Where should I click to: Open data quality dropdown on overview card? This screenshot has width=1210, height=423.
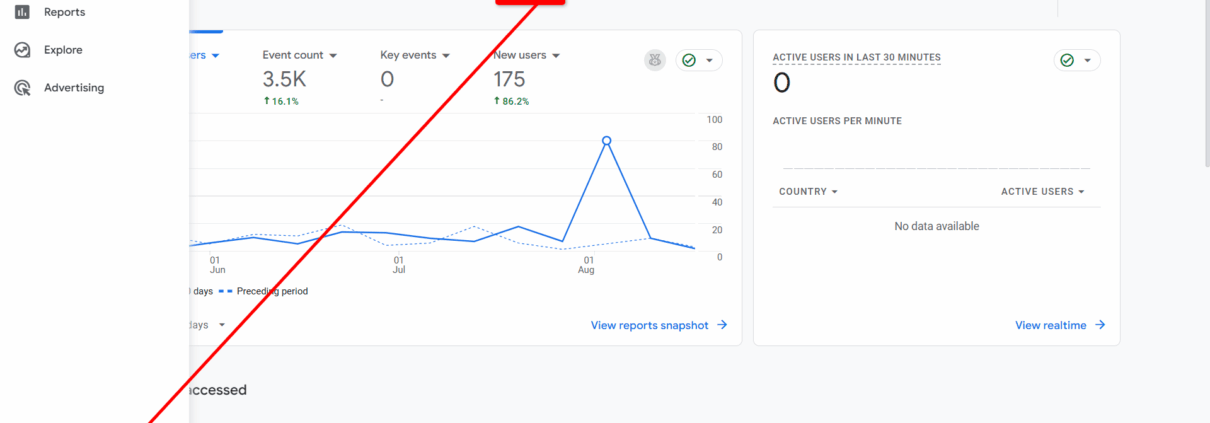pos(699,61)
